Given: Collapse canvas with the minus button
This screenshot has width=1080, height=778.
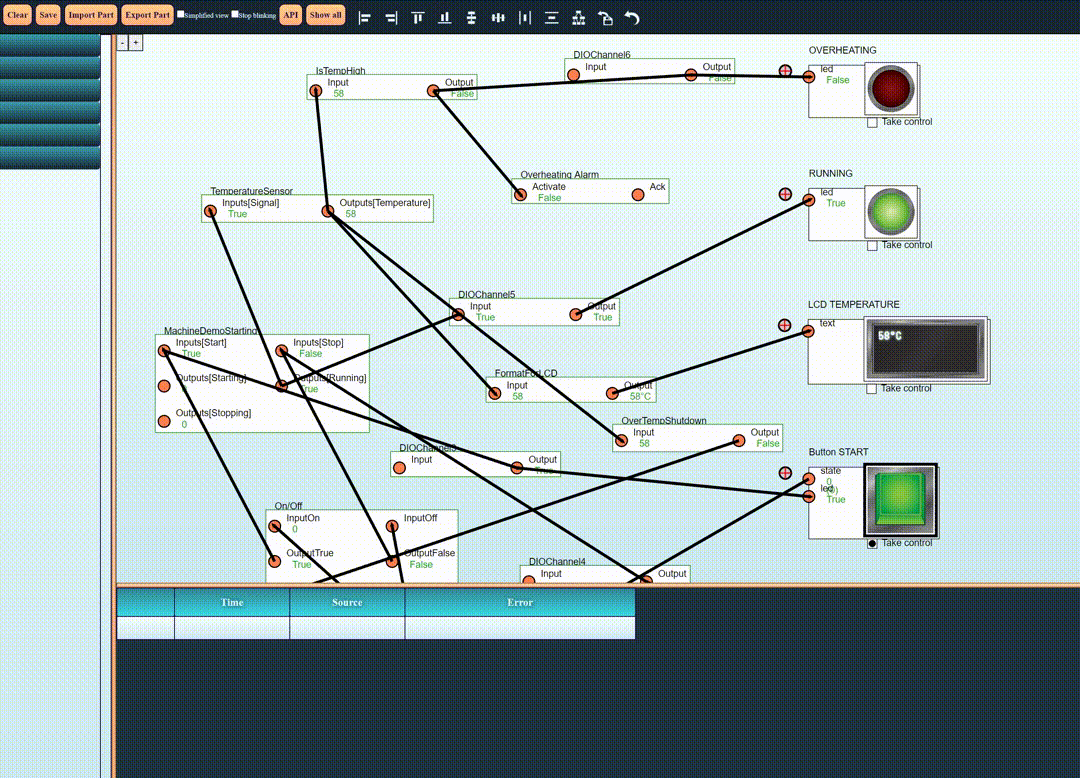Looking at the screenshot, I should [x=123, y=43].
